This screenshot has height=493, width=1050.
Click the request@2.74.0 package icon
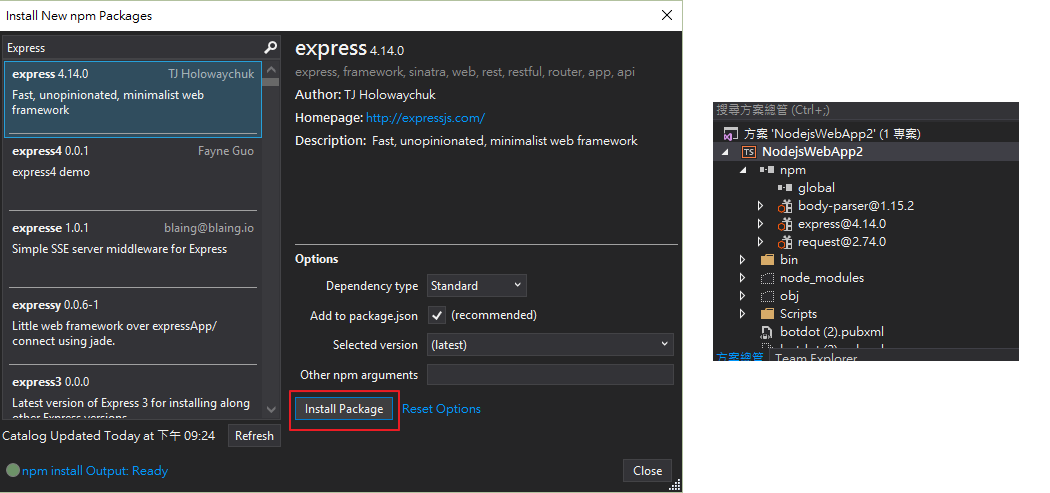click(785, 242)
